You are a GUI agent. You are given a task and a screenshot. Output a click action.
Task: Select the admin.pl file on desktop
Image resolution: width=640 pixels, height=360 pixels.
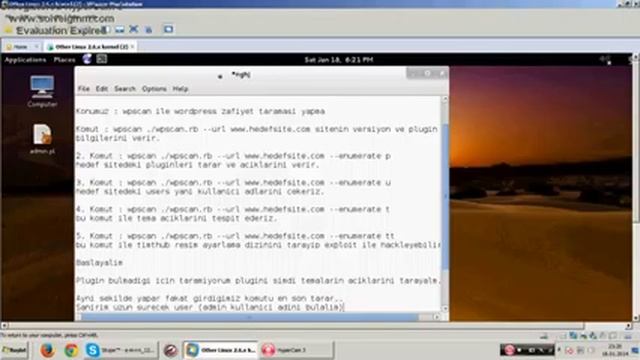(42, 139)
